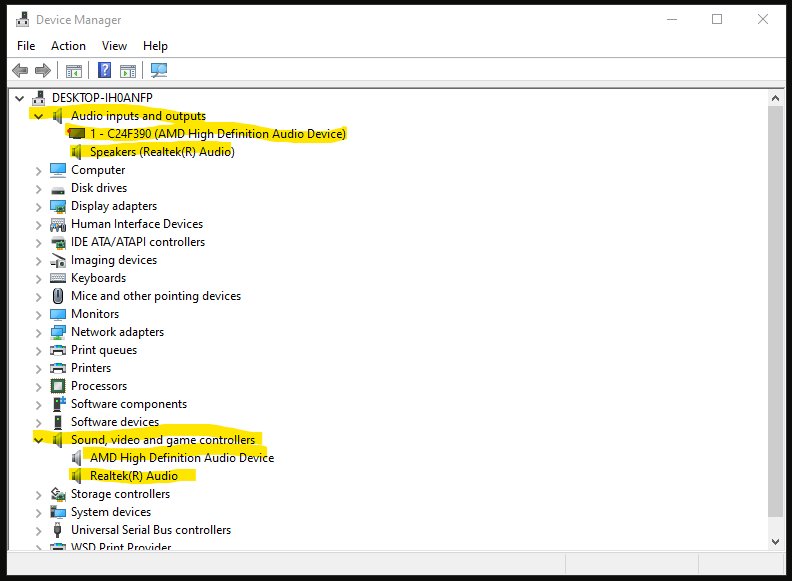The image size is (792, 581).
Task: Select the Universal Serial Bus controllers label
Action: click(x=151, y=530)
